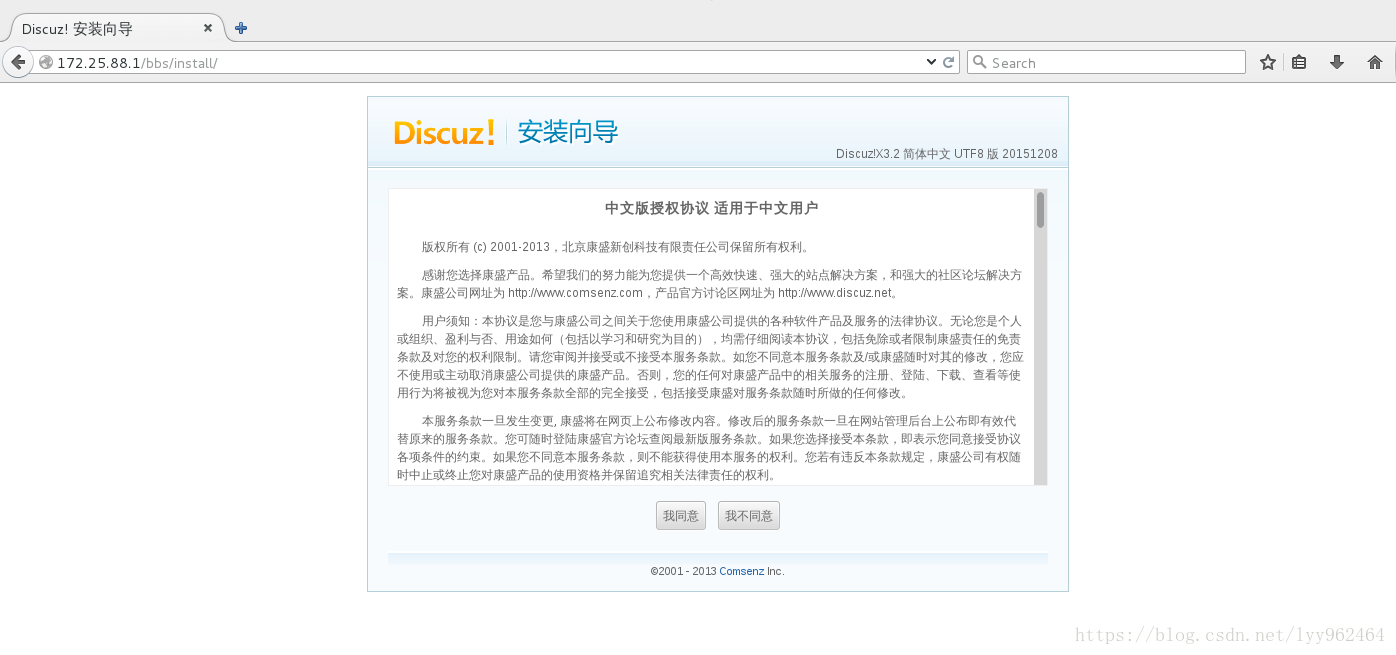The image size is (1396, 655).
Task: Click the 我同意 button
Action: click(x=681, y=516)
